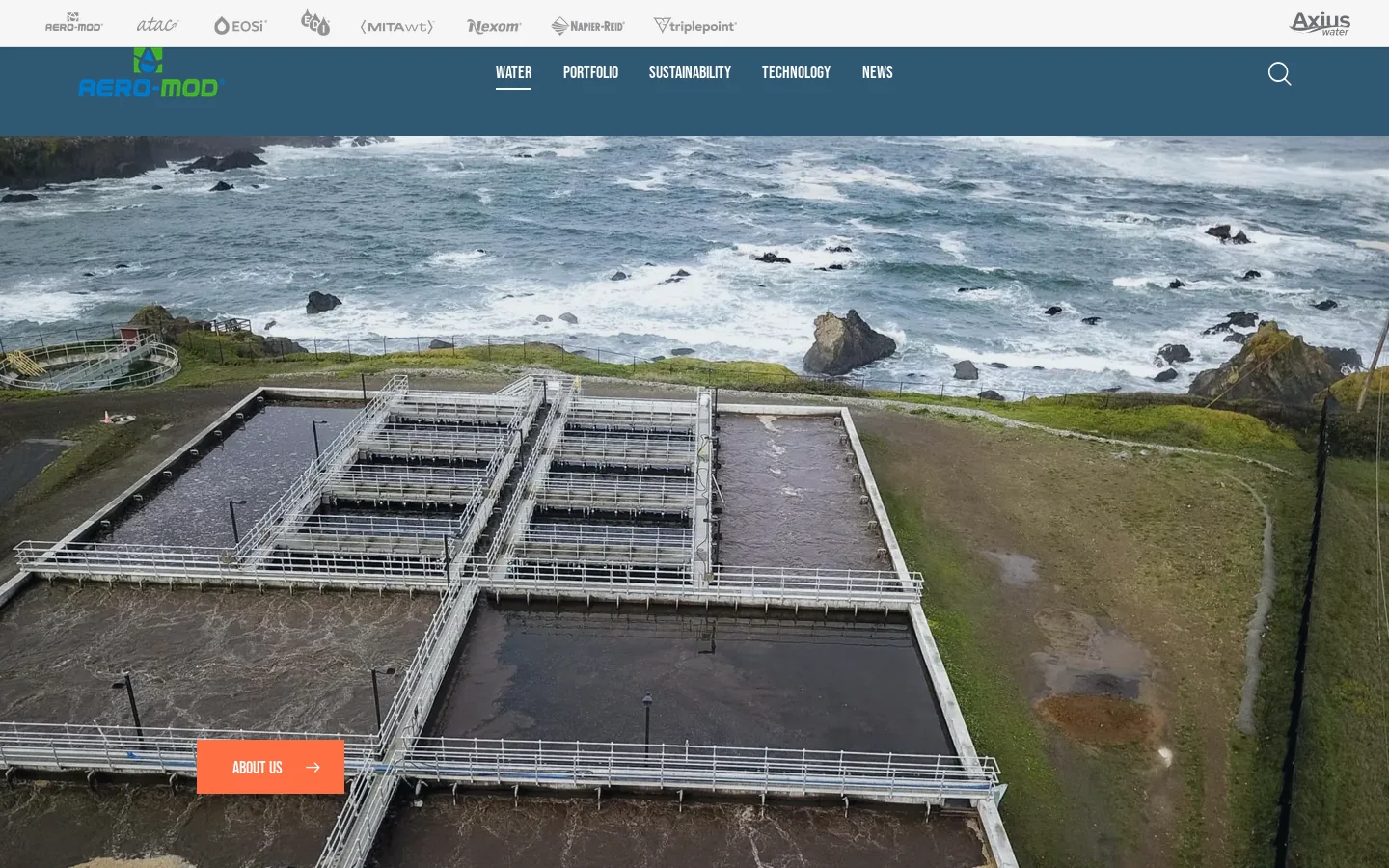Viewport: 1389px width, 868px height.
Task: Open the triplepoint brand logo
Action: click(694, 26)
